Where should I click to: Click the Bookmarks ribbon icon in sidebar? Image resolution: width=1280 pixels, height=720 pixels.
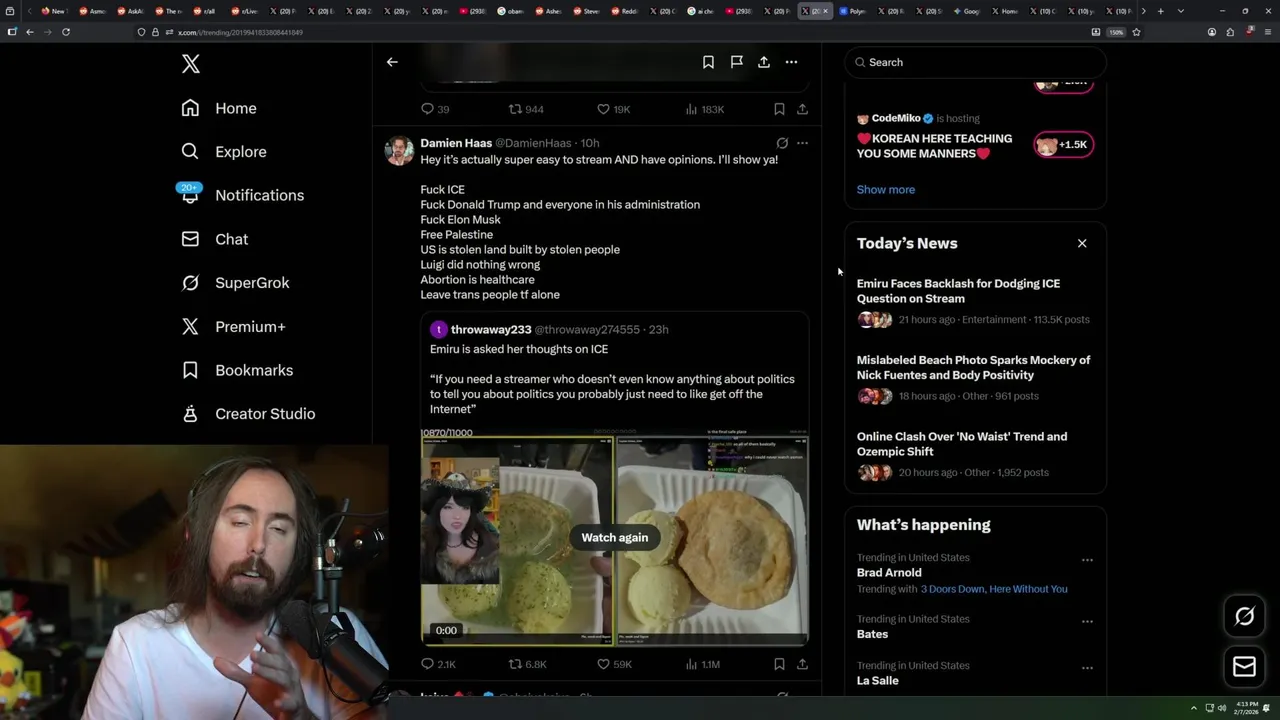pyautogui.click(x=190, y=370)
